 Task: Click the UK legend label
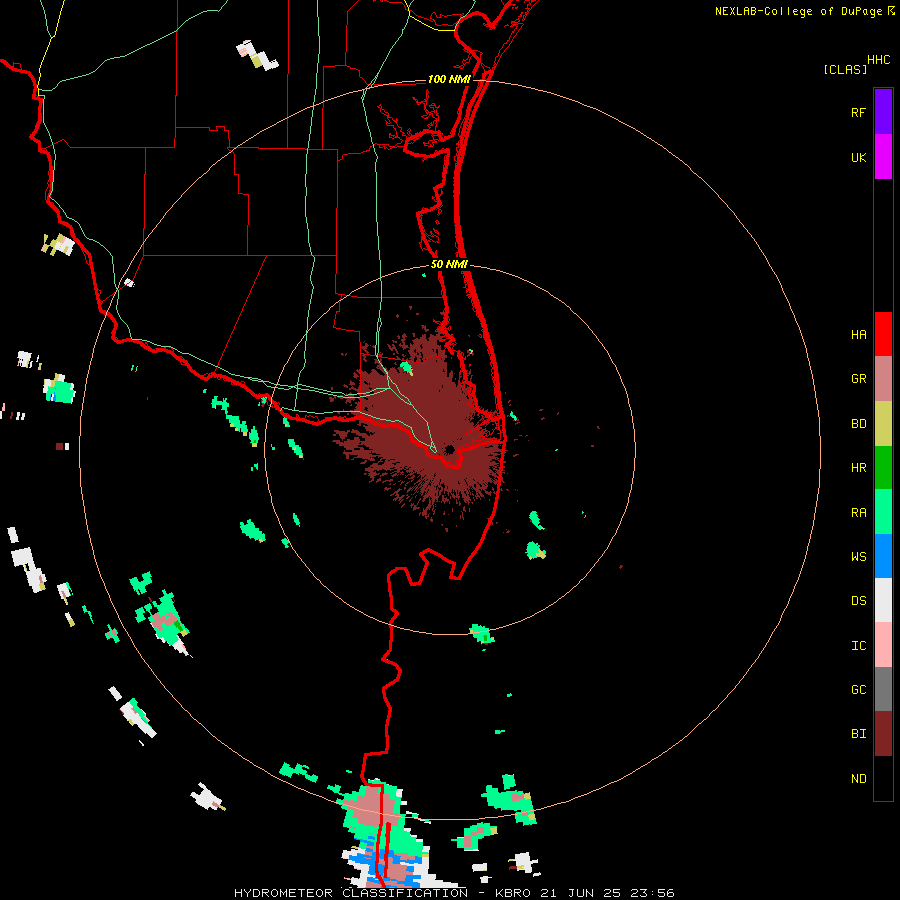point(858,157)
